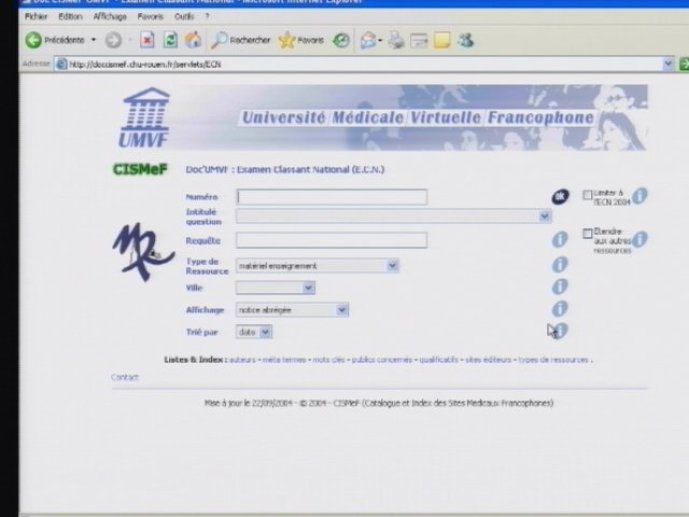689x517 pixels.
Task: Click the Forward navigation arrow
Action: pyautogui.click(x=113, y=40)
